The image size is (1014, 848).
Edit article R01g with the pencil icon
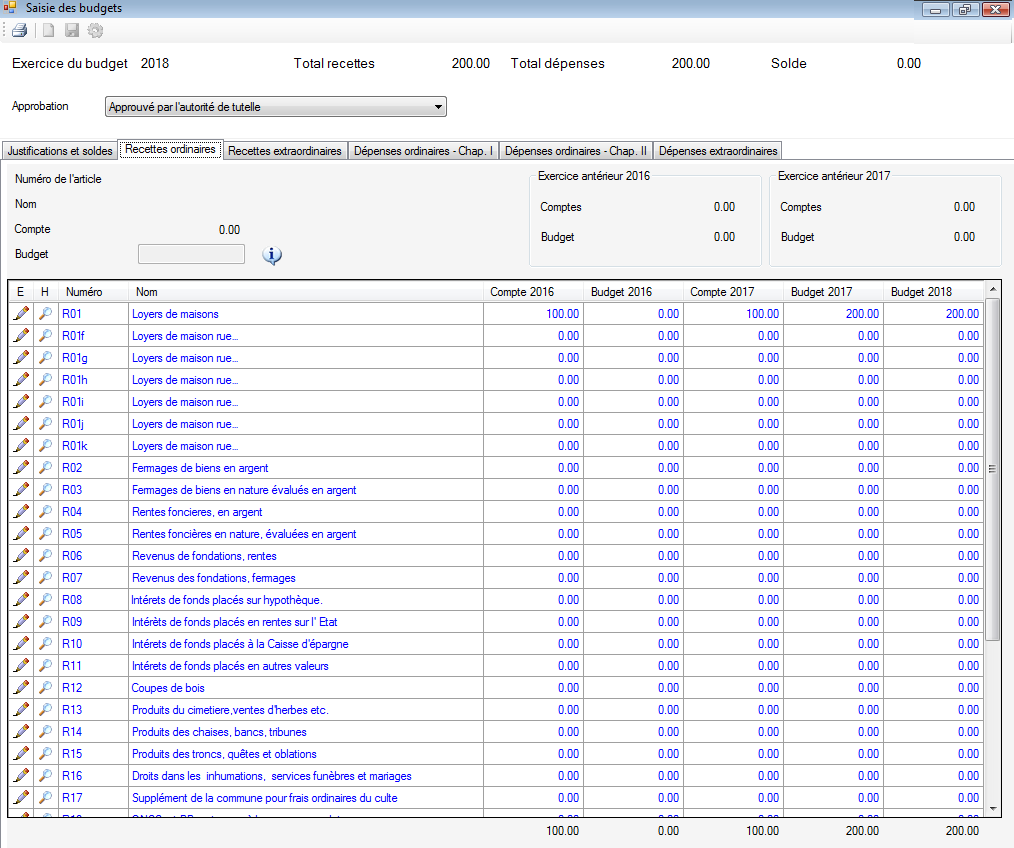pos(21,358)
